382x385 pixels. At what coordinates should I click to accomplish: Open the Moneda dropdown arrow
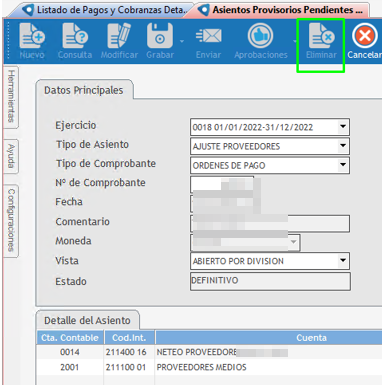pyautogui.click(x=294, y=242)
